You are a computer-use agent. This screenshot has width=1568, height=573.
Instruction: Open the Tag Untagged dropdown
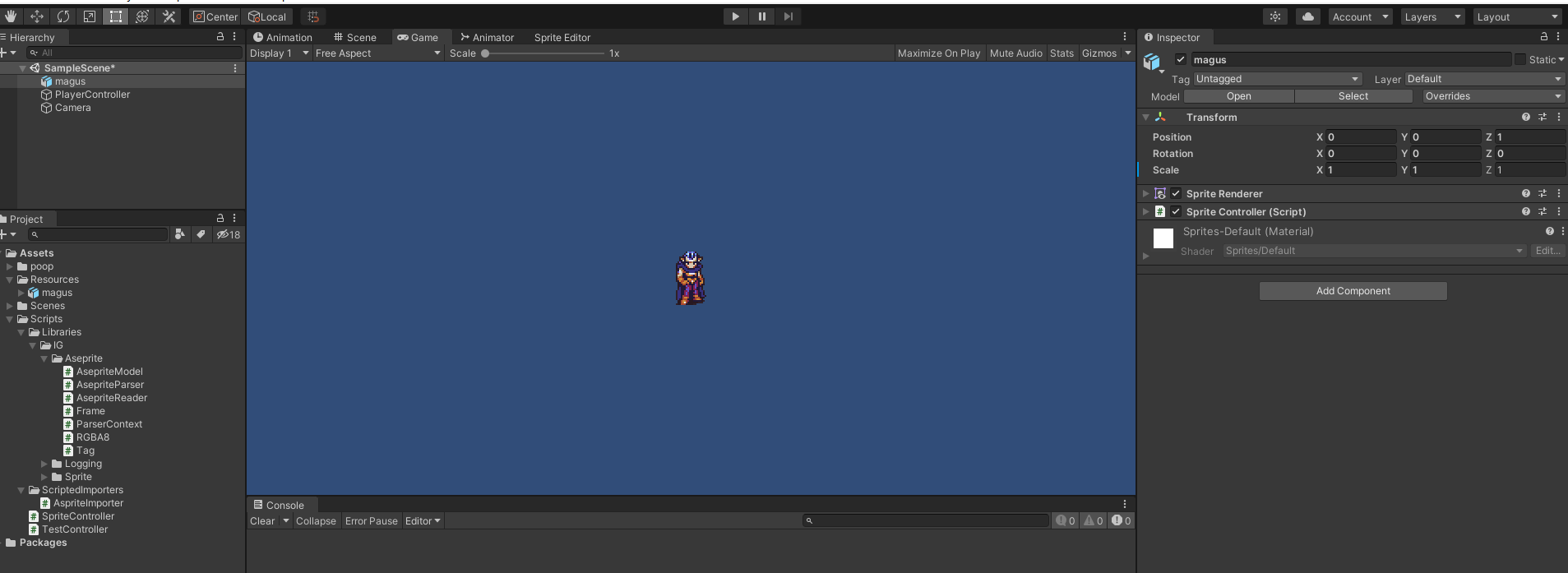coord(1278,79)
